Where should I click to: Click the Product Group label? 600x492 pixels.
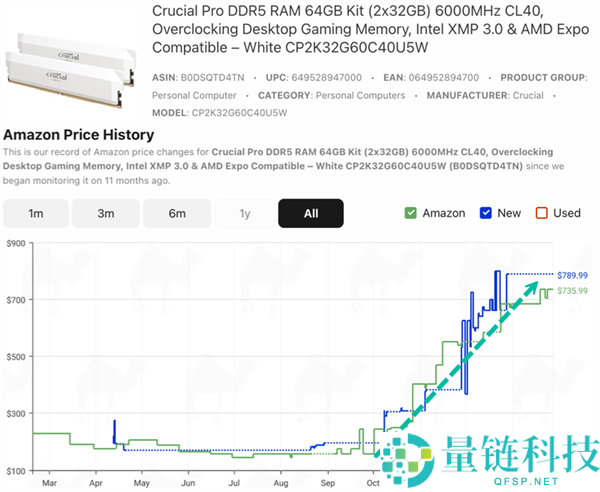(544, 78)
